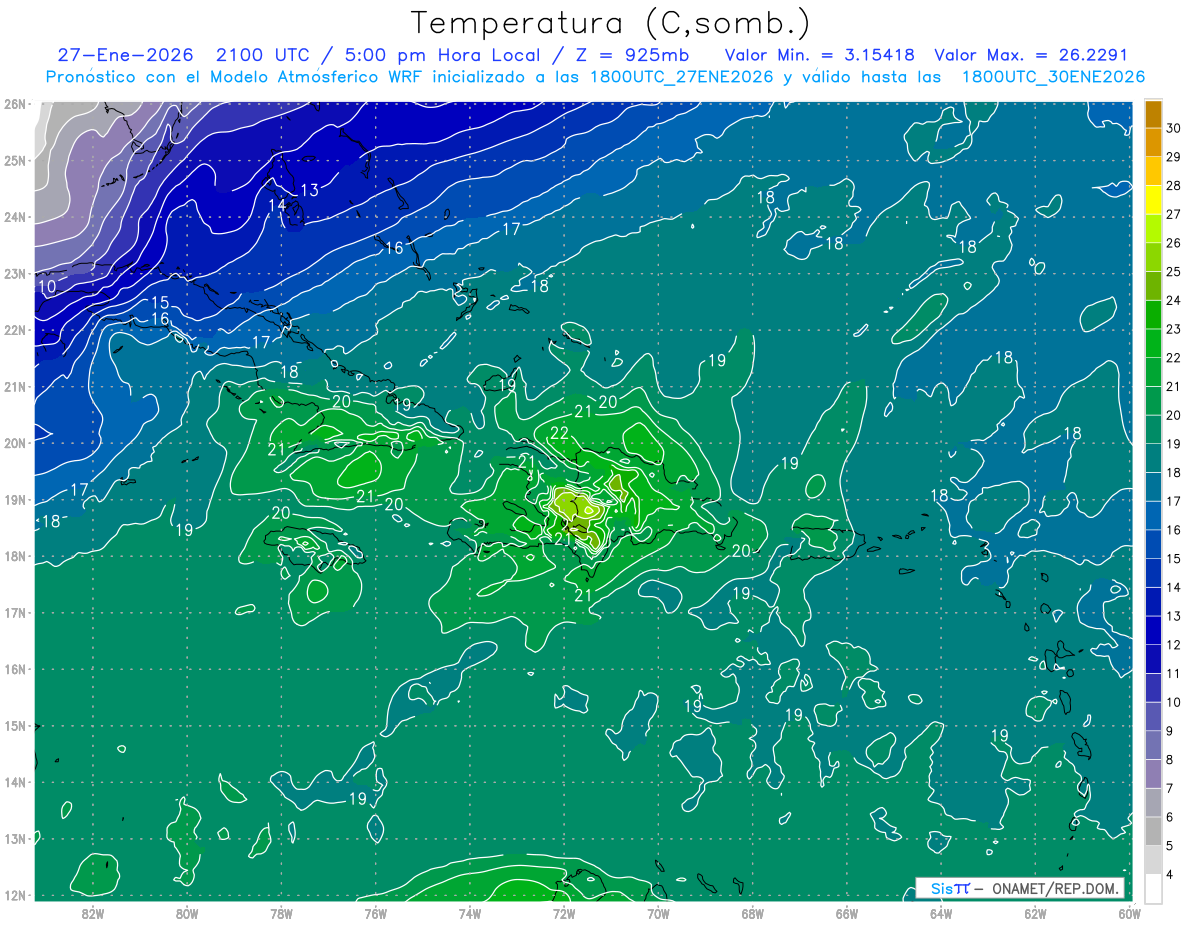The width and height of the screenshot is (1200, 927).
Task: Click the "17N" latitude axis label
Action: click(x=14, y=612)
